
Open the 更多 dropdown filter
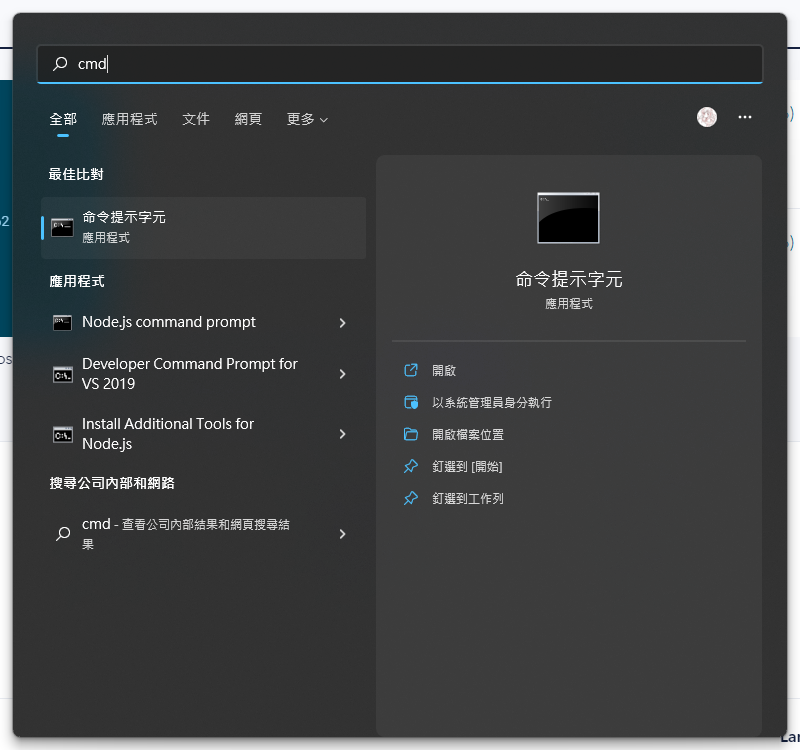[x=307, y=119]
